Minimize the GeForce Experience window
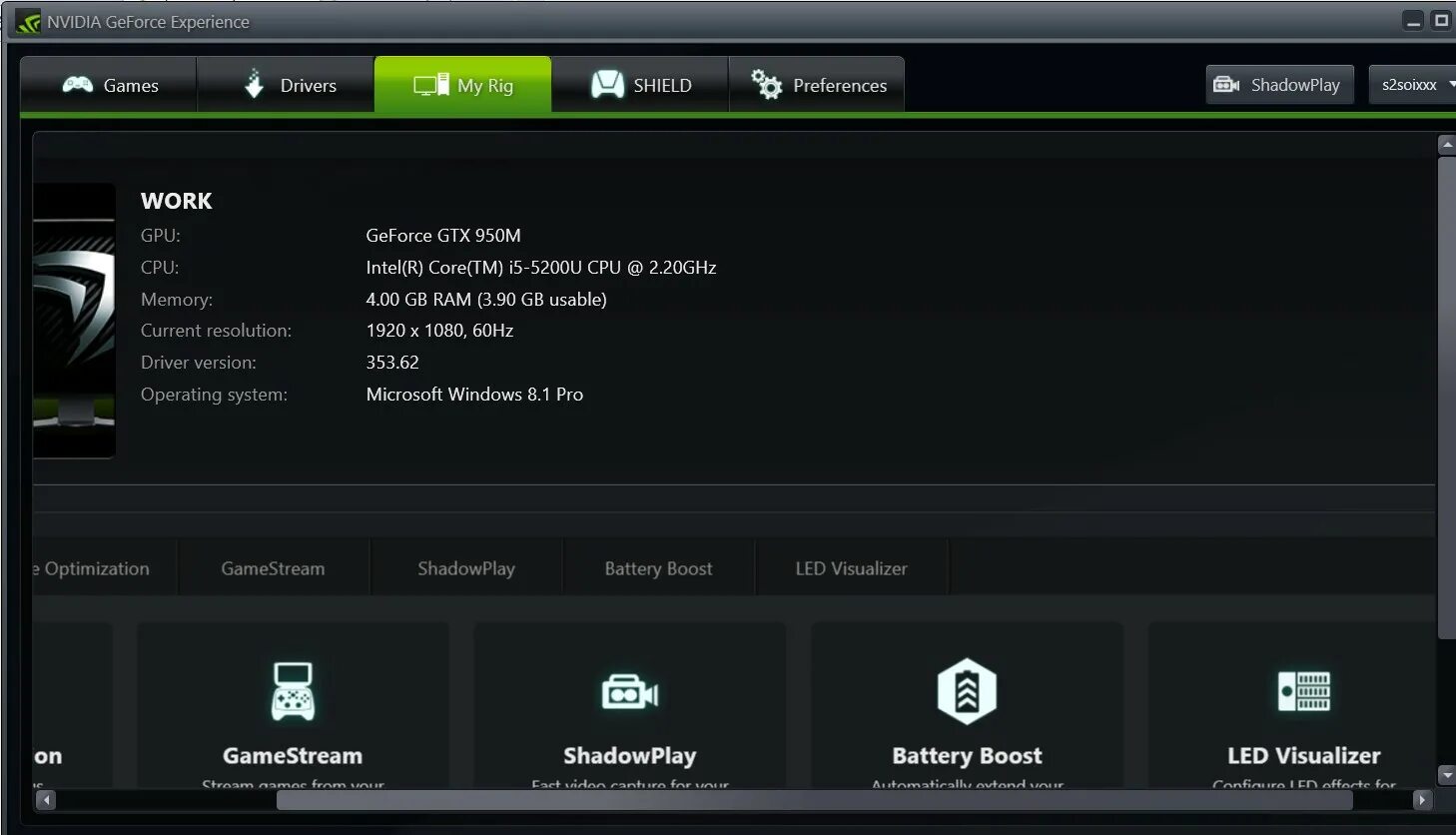 tap(1413, 21)
